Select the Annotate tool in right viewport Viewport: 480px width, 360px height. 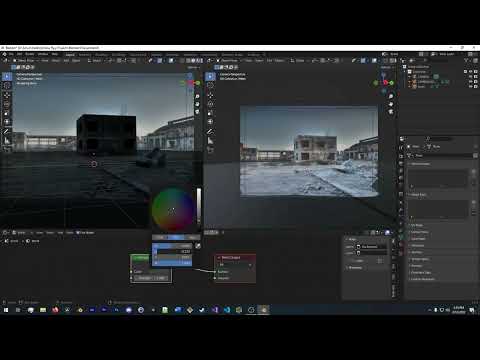(210, 132)
